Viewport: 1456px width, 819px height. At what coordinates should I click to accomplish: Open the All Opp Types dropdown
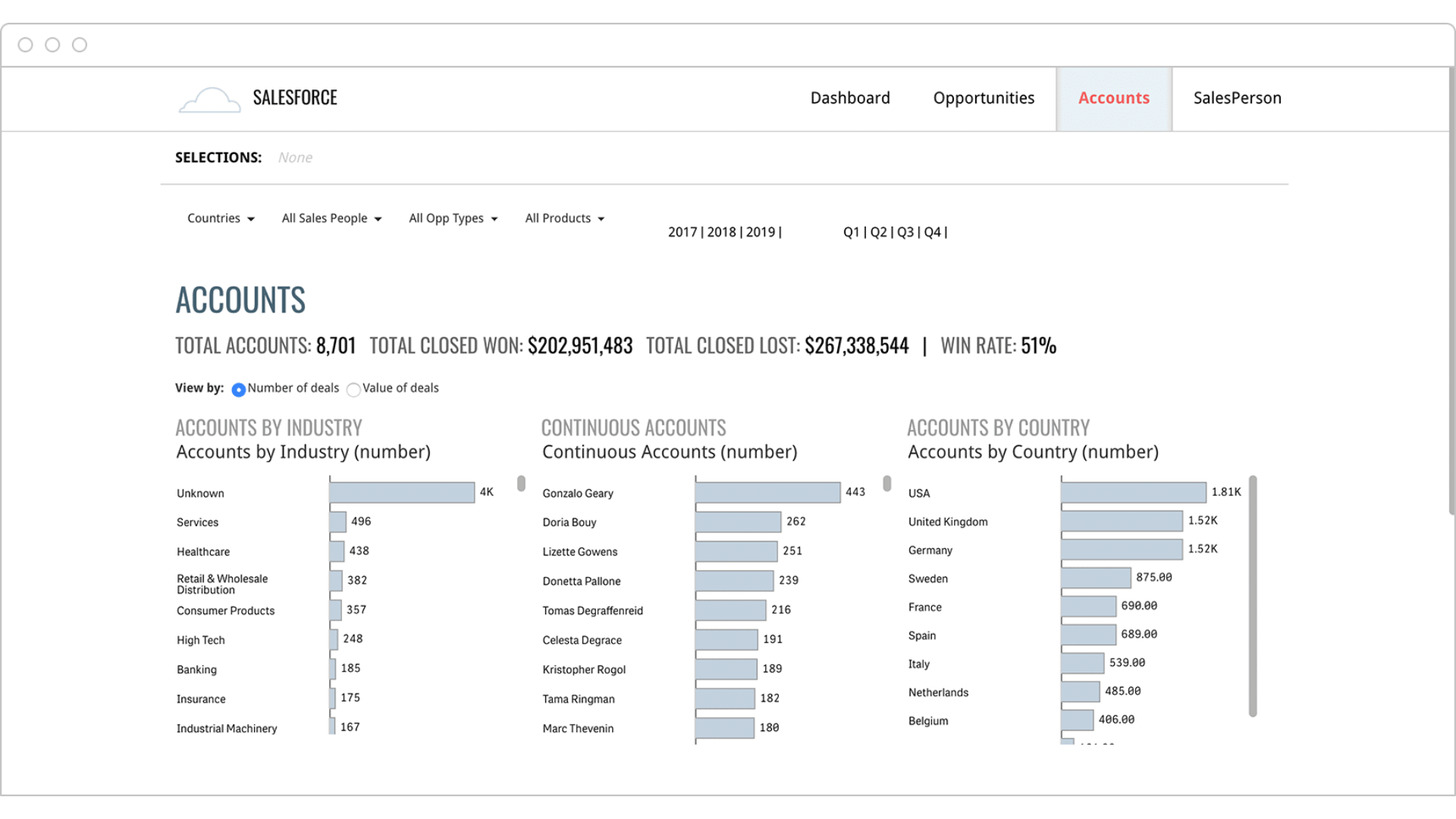[x=453, y=218]
